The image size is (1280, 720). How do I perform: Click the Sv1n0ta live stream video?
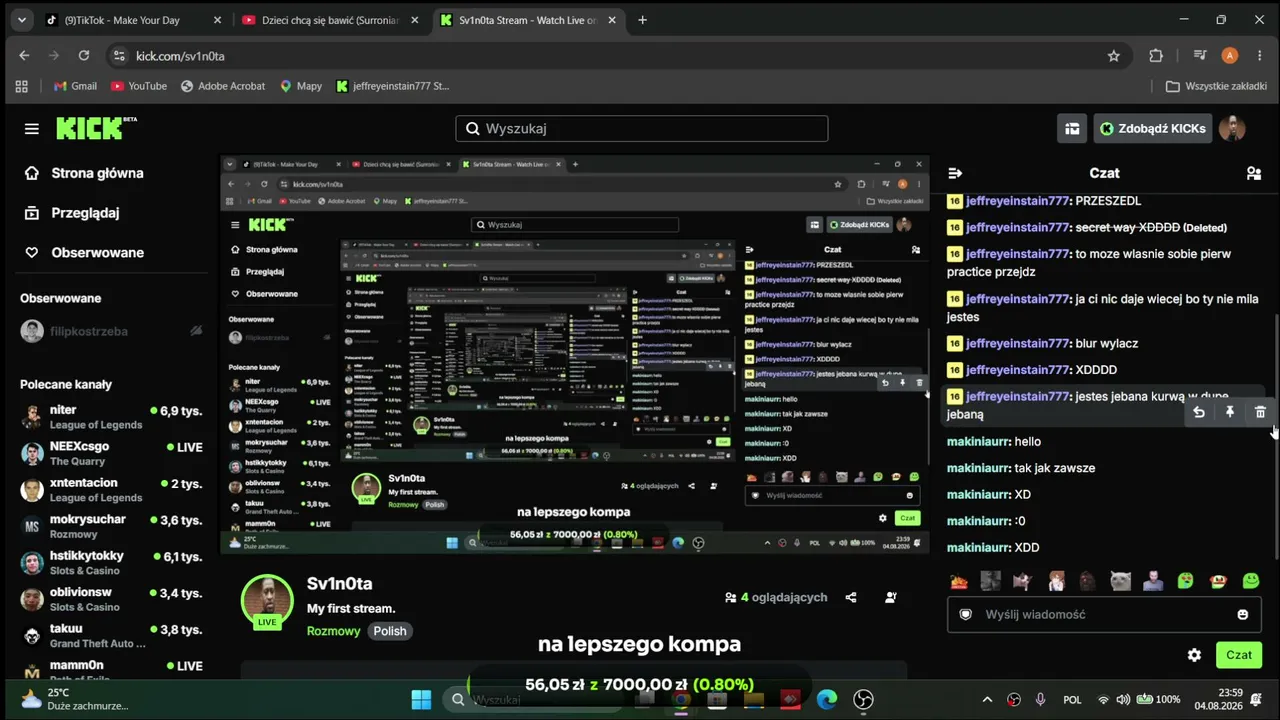(x=575, y=354)
